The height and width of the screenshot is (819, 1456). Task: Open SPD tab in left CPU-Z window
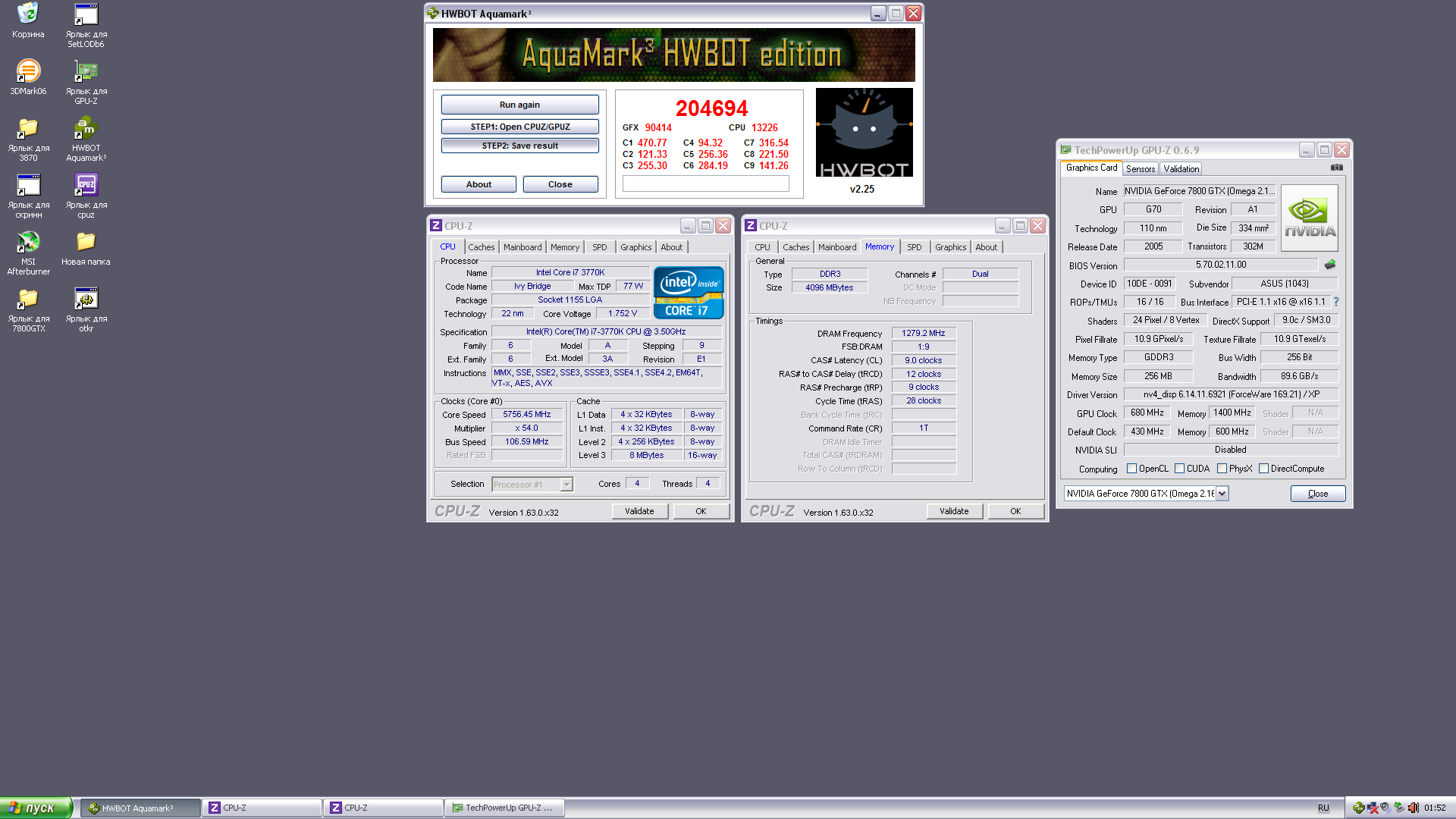[599, 247]
